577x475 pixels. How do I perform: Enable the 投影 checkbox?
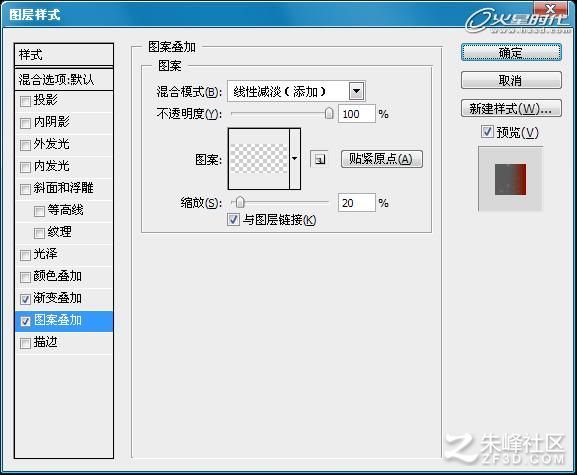point(25,101)
